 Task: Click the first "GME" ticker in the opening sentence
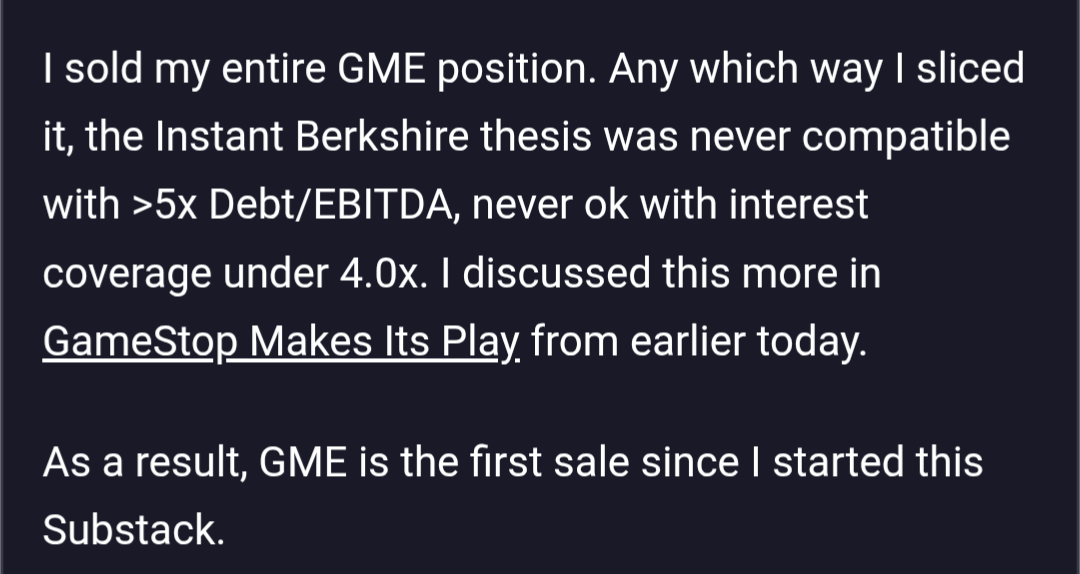pos(382,68)
